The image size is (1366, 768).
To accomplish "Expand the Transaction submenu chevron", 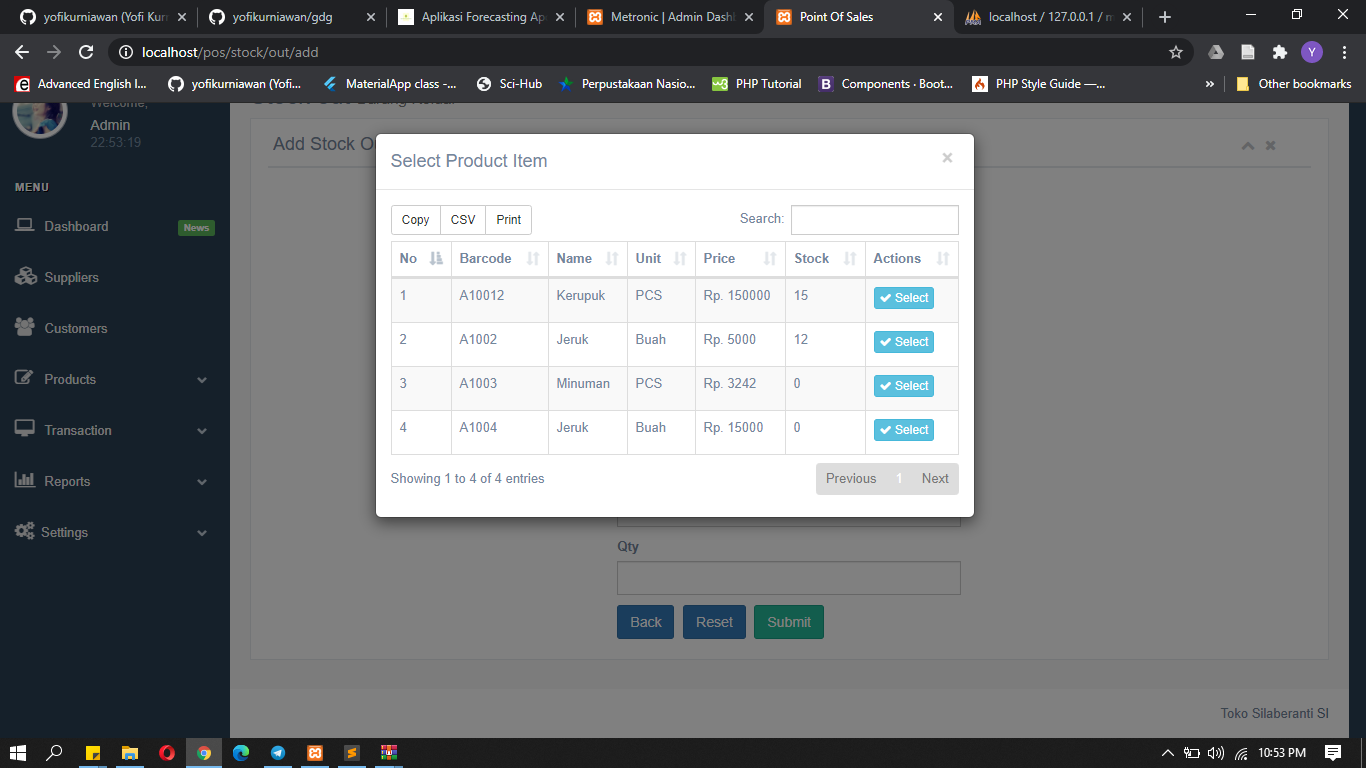I will (x=201, y=431).
